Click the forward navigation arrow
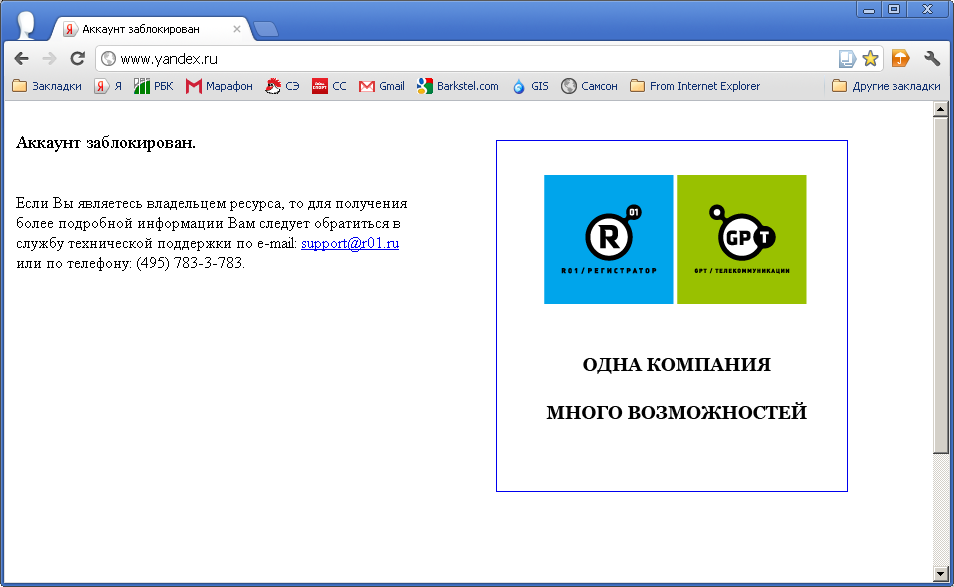Viewport: 954px width, 587px height. (49, 58)
